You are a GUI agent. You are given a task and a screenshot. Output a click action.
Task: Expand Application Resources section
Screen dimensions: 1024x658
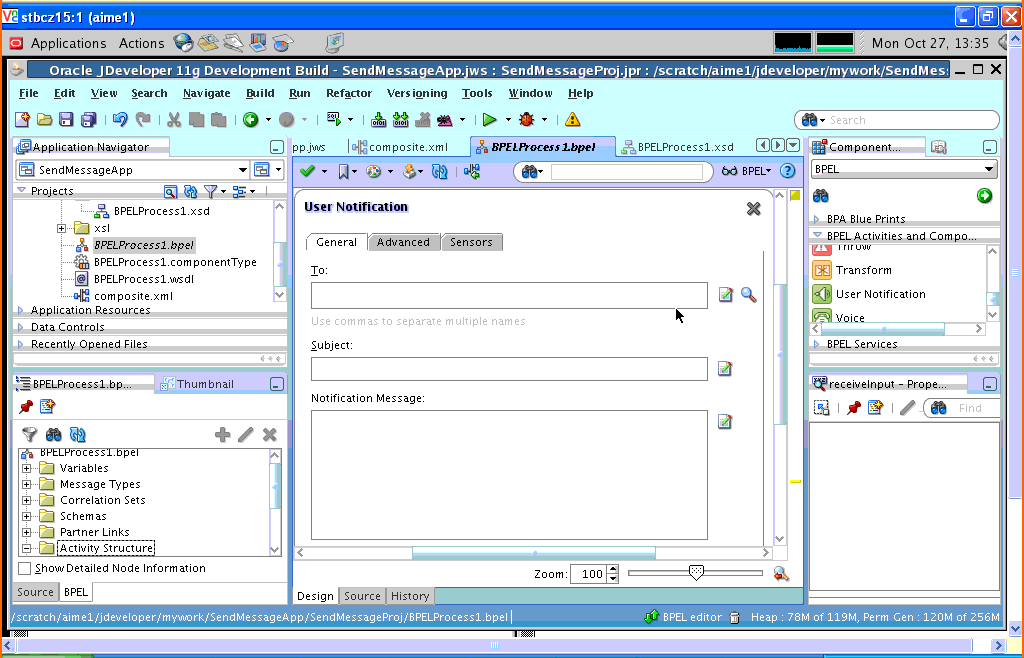(x=20, y=310)
